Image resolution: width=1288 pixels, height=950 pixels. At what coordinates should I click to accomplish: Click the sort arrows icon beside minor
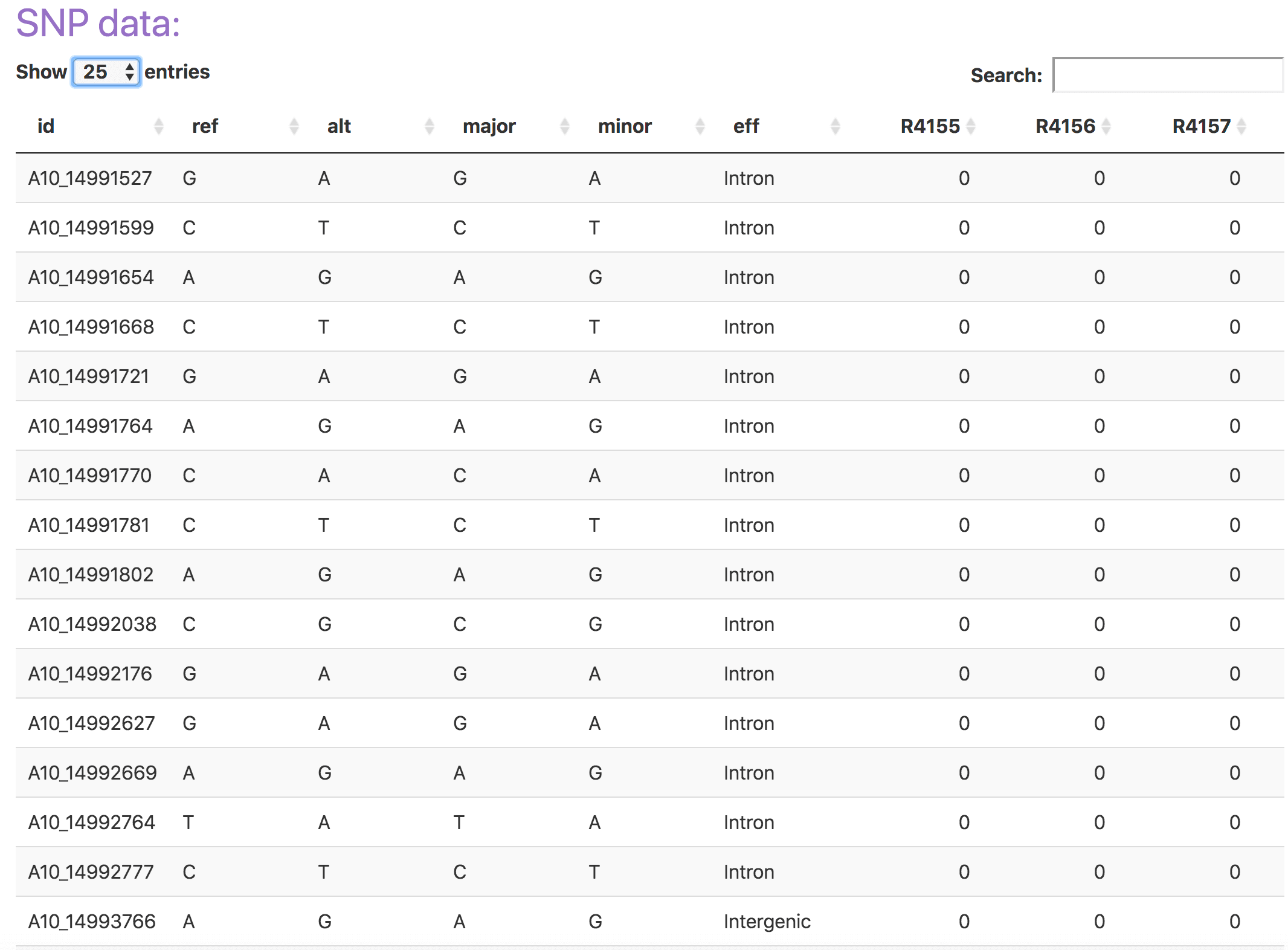pyautogui.click(x=700, y=126)
